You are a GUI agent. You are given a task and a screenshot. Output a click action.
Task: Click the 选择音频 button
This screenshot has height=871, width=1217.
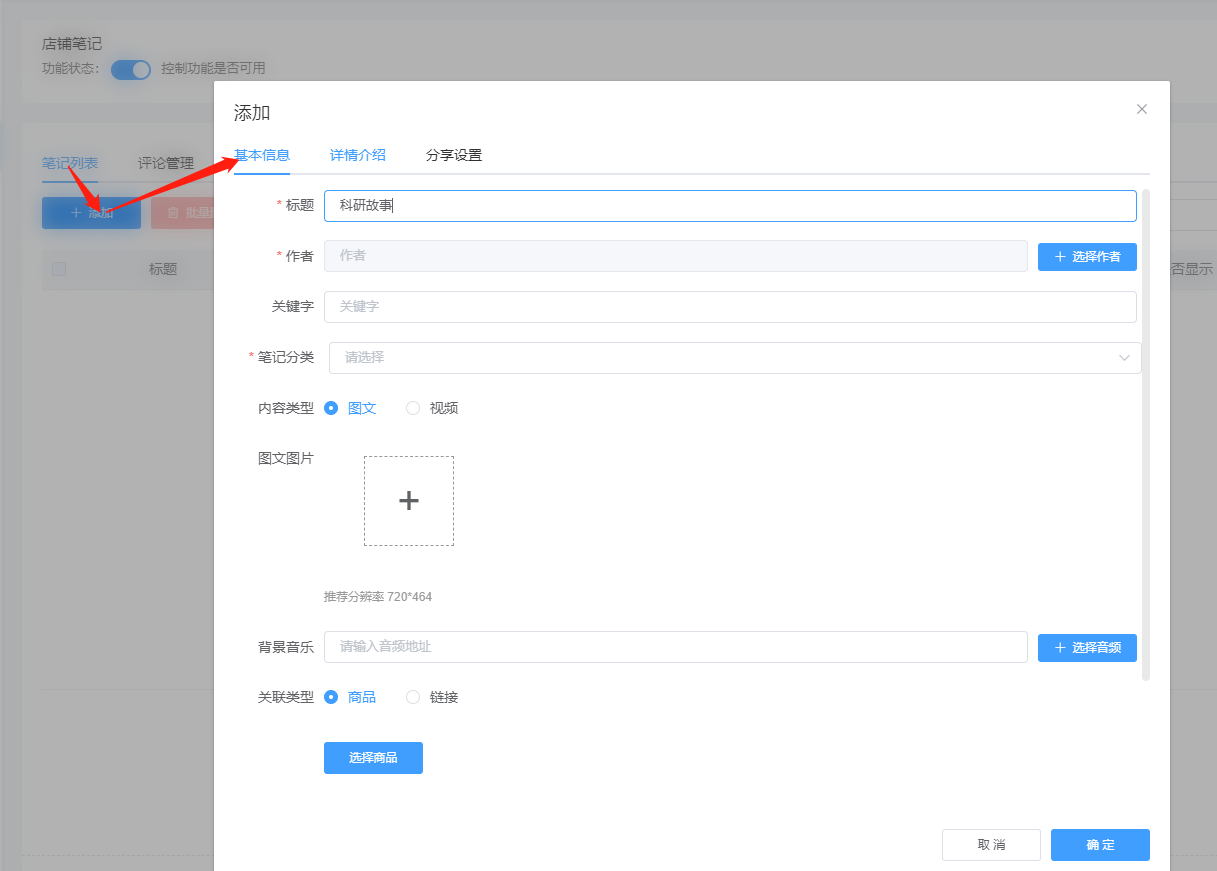pos(1086,647)
